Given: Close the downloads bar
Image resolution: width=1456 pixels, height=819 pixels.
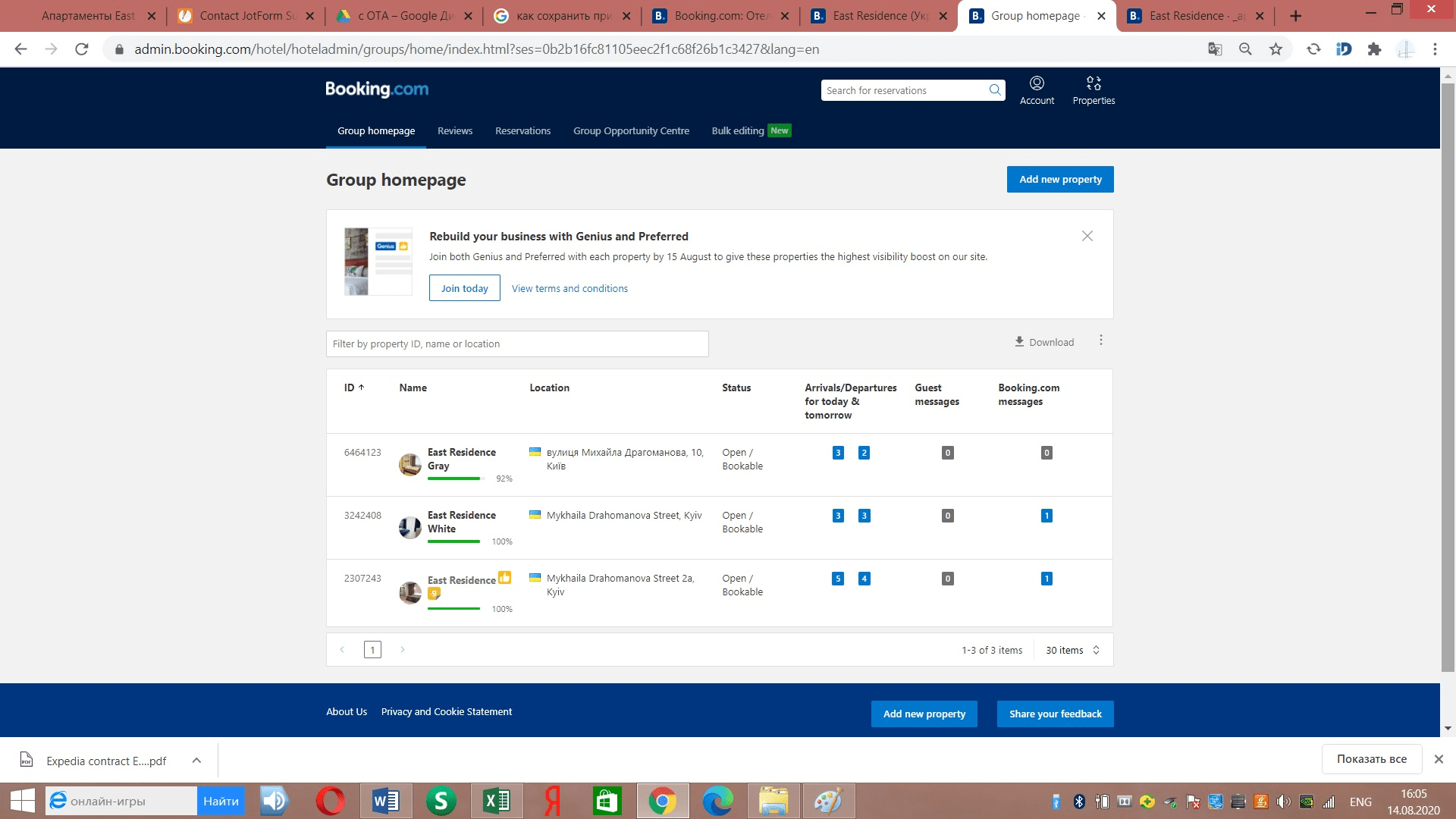Looking at the screenshot, I should [x=1439, y=759].
